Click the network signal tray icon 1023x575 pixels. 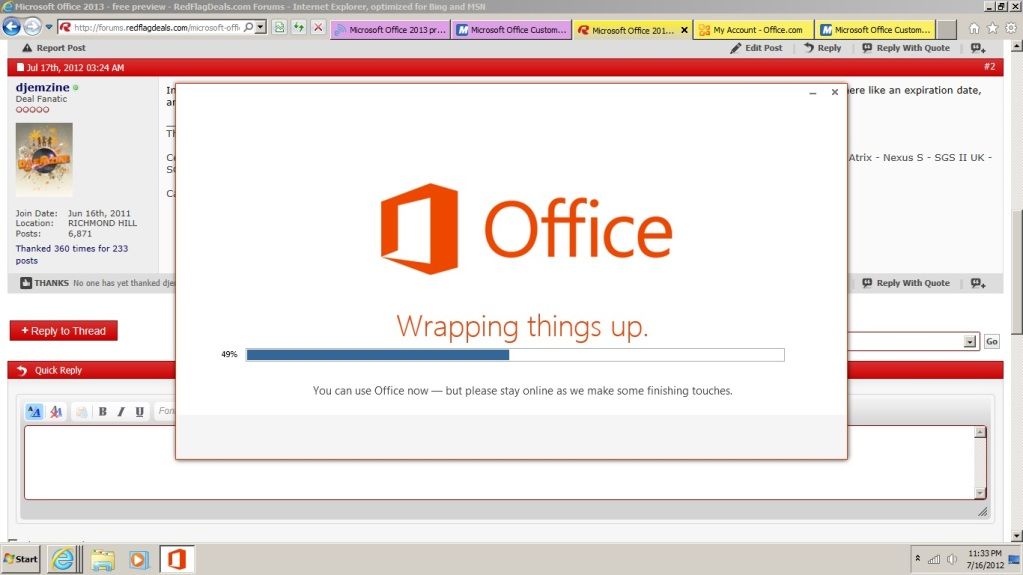coord(934,559)
